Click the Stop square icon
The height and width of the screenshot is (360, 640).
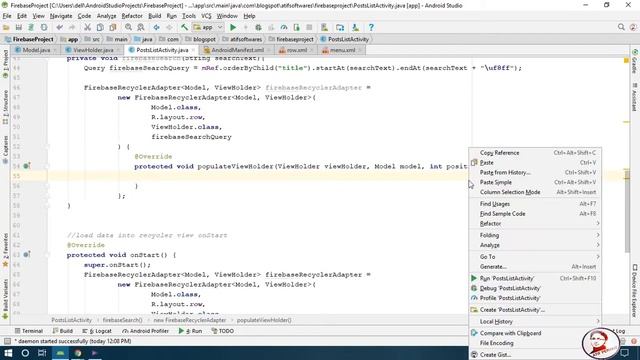click(309, 27)
